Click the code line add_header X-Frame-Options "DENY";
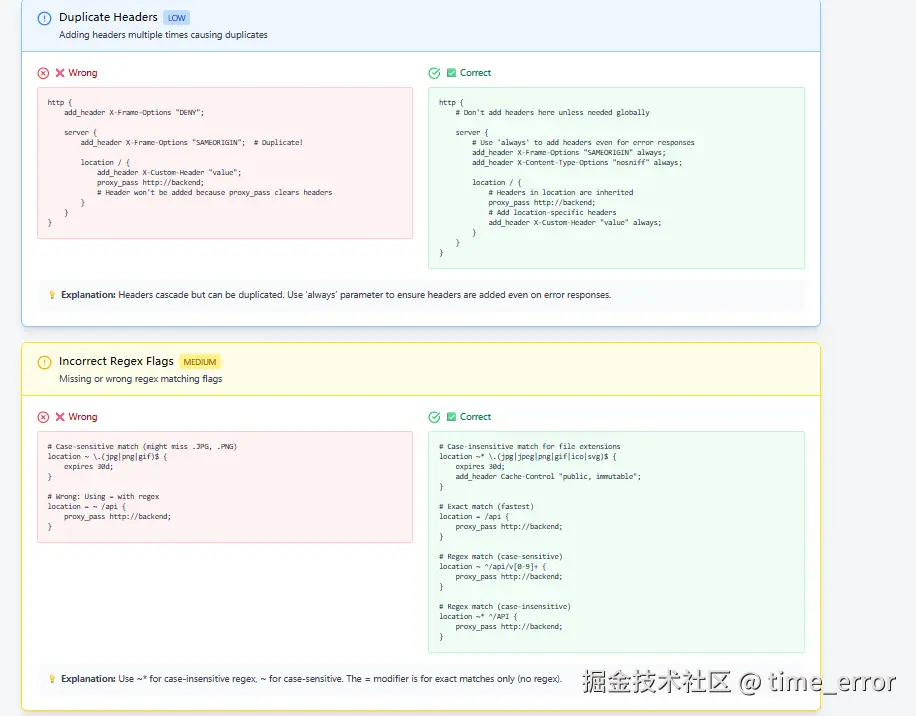The width and height of the screenshot is (916, 716). [134, 112]
